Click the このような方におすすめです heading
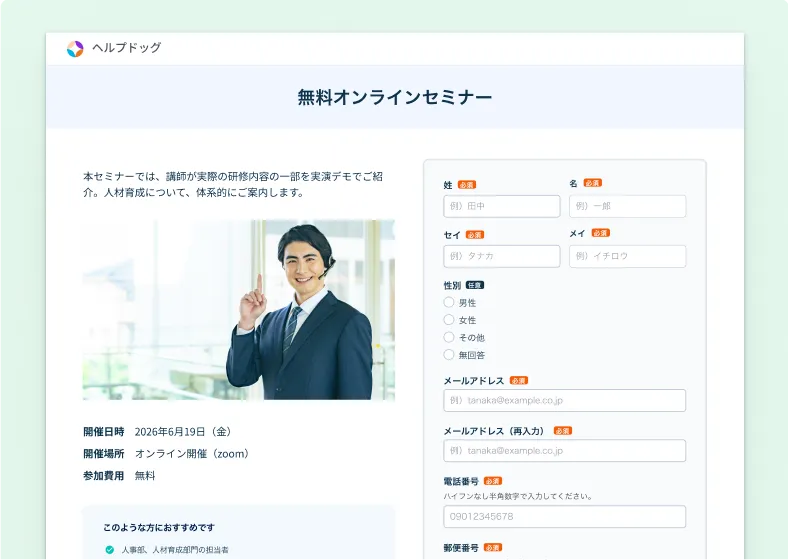Image resolution: width=788 pixels, height=560 pixels. click(x=159, y=527)
